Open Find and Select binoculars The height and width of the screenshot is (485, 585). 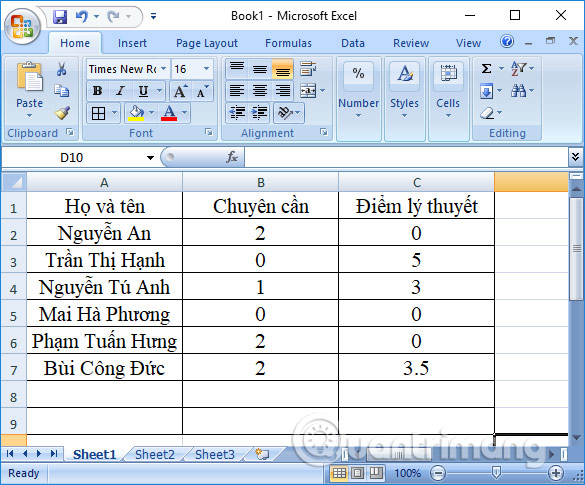519,91
